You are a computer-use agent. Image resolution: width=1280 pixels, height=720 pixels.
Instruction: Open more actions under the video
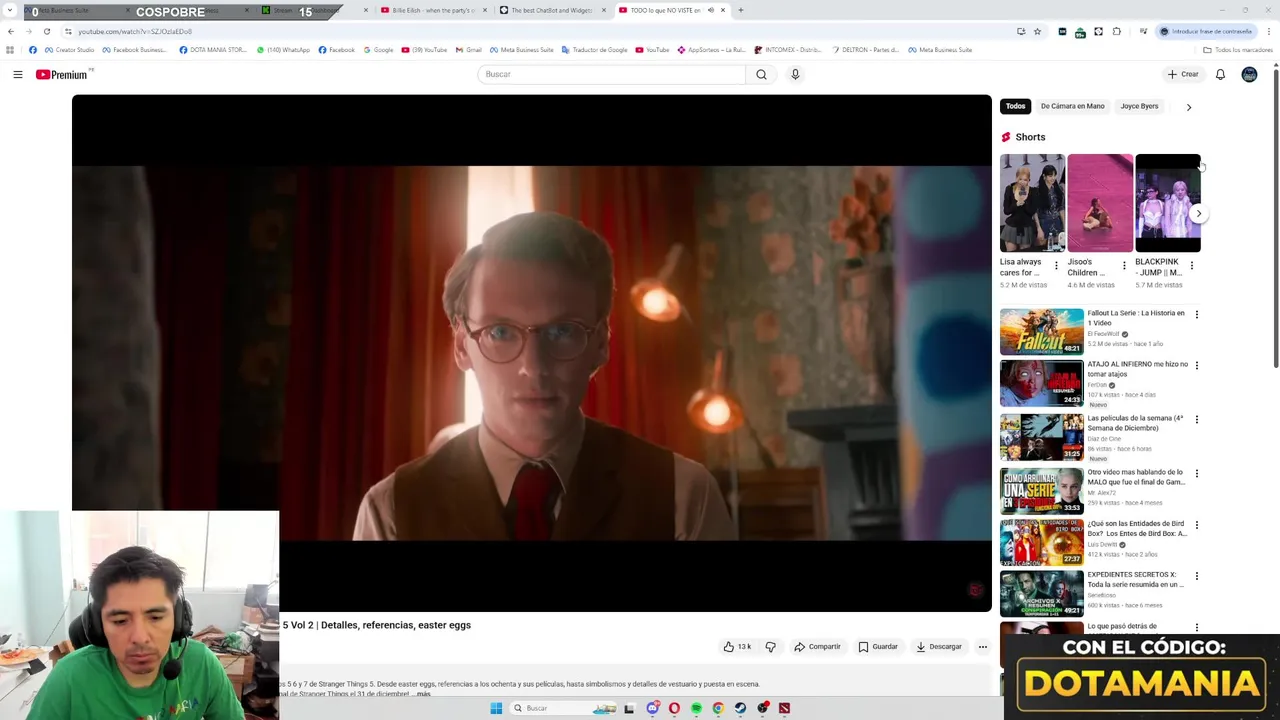pyautogui.click(x=982, y=647)
